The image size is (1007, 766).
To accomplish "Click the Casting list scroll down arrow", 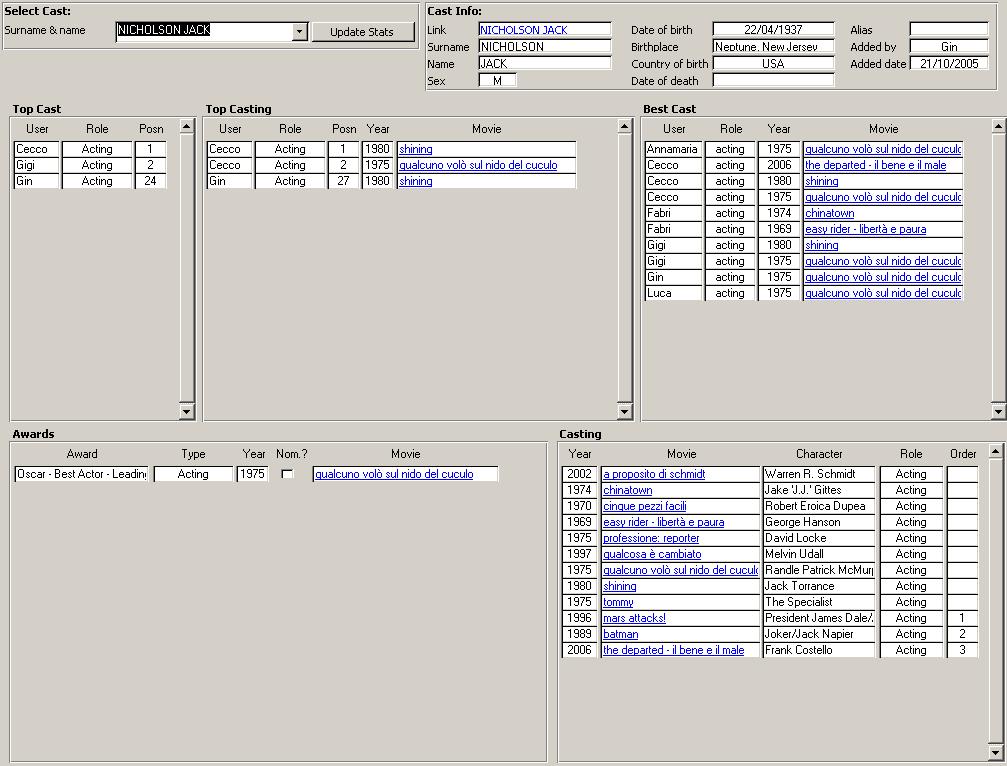I will tap(995, 753).
